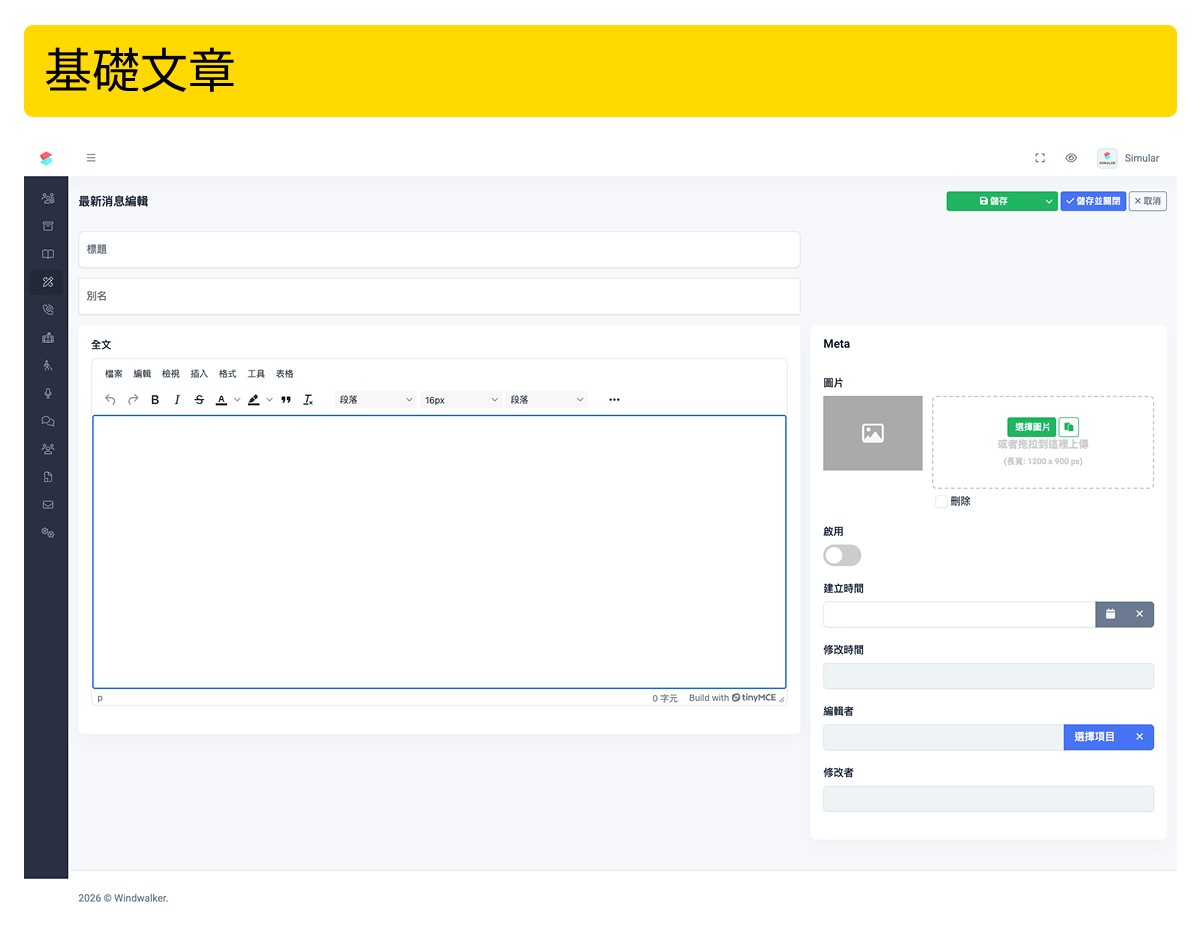Image resolution: width=1201 pixels, height=951 pixels.
Task: Open the microphone icon in the sidebar
Action: [47, 394]
